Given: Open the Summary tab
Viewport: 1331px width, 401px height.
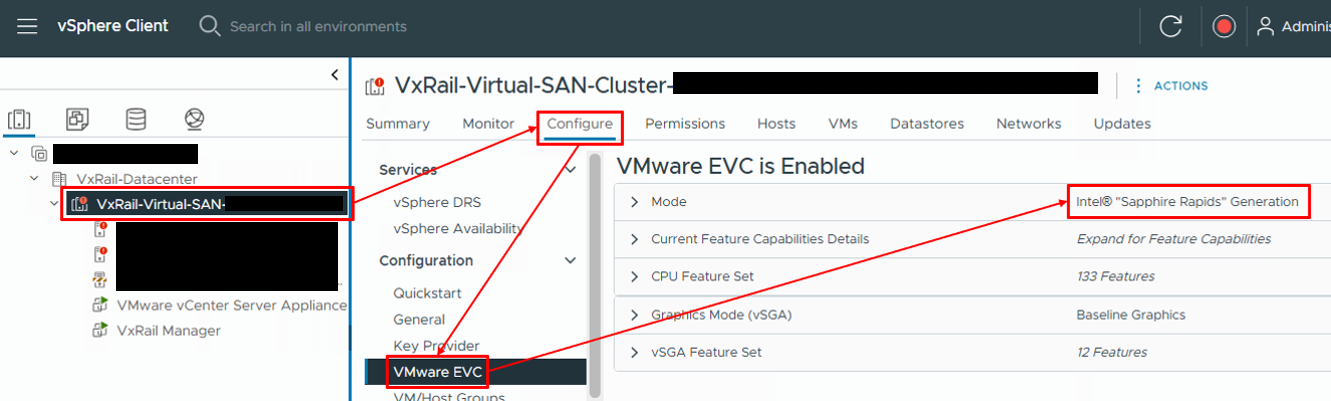Looking at the screenshot, I should point(398,124).
